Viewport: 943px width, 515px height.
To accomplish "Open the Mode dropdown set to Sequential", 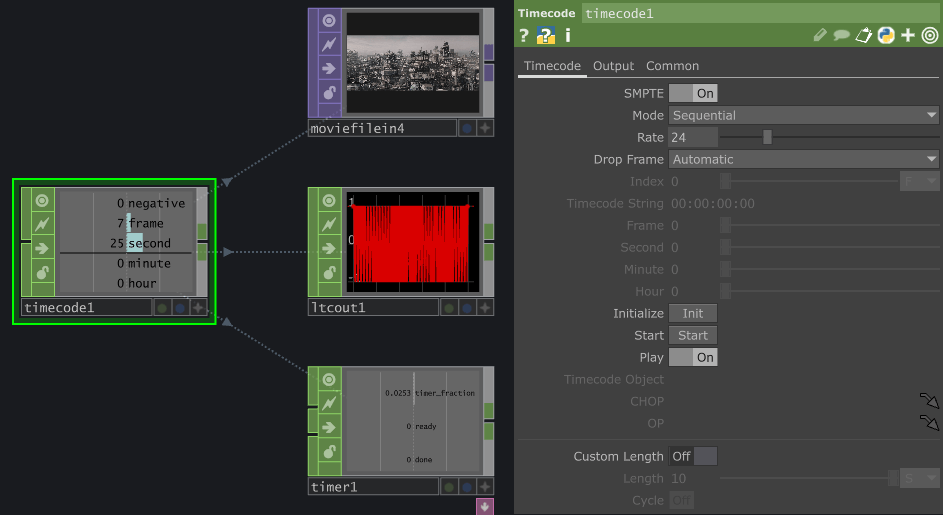I will pyautogui.click(x=803, y=115).
